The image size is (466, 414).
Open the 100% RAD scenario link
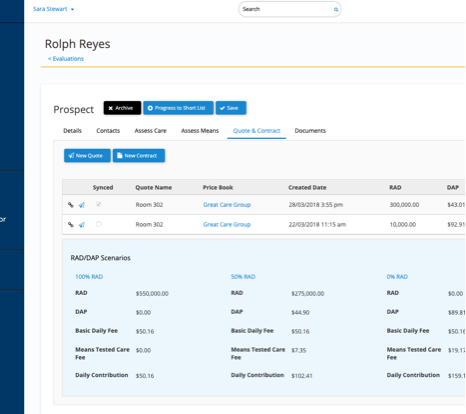coord(89,277)
